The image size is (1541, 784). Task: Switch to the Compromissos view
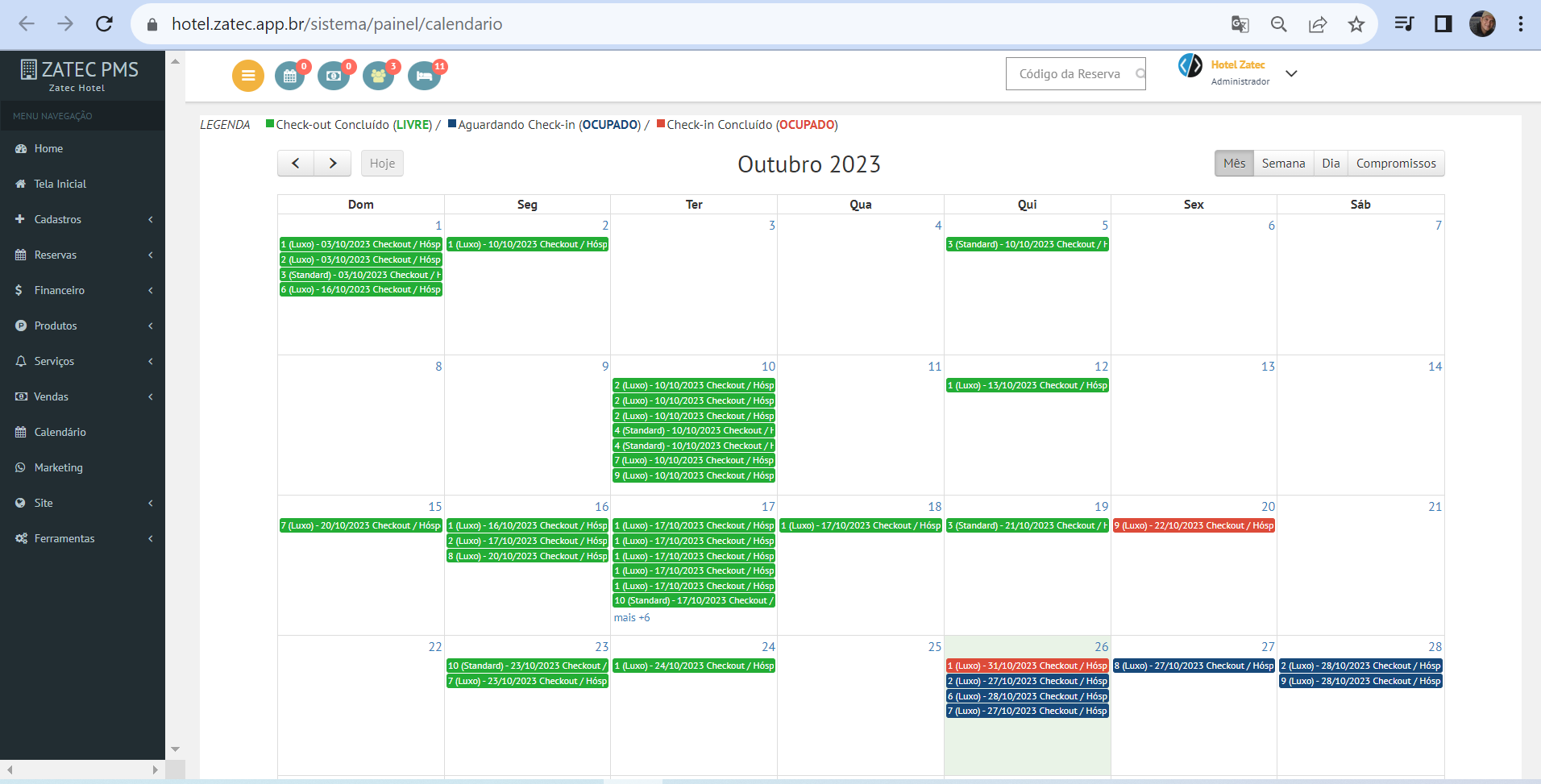[1395, 164]
